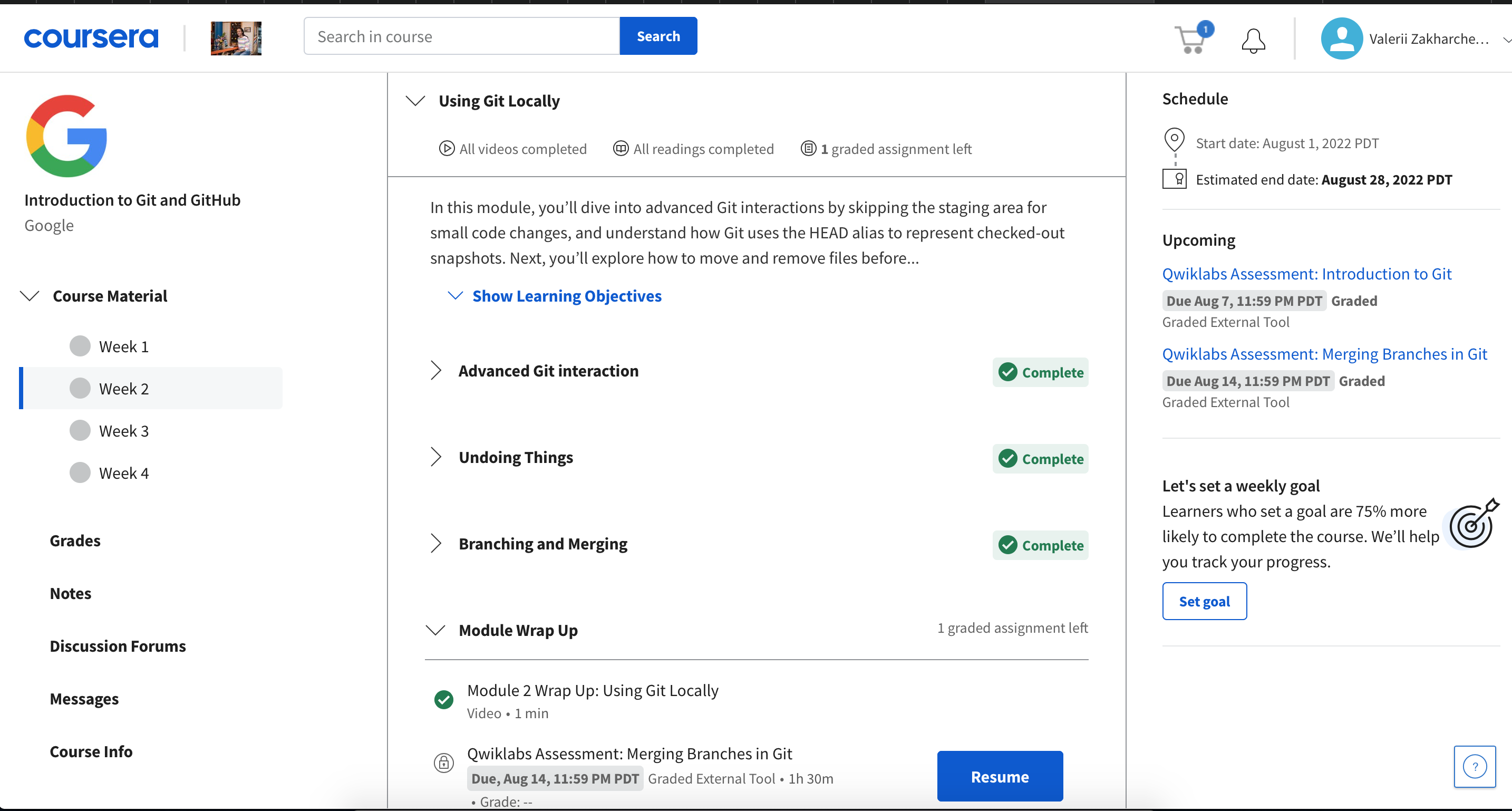The height and width of the screenshot is (811, 1512).
Task: Focus the Search in course field
Action: tap(461, 36)
